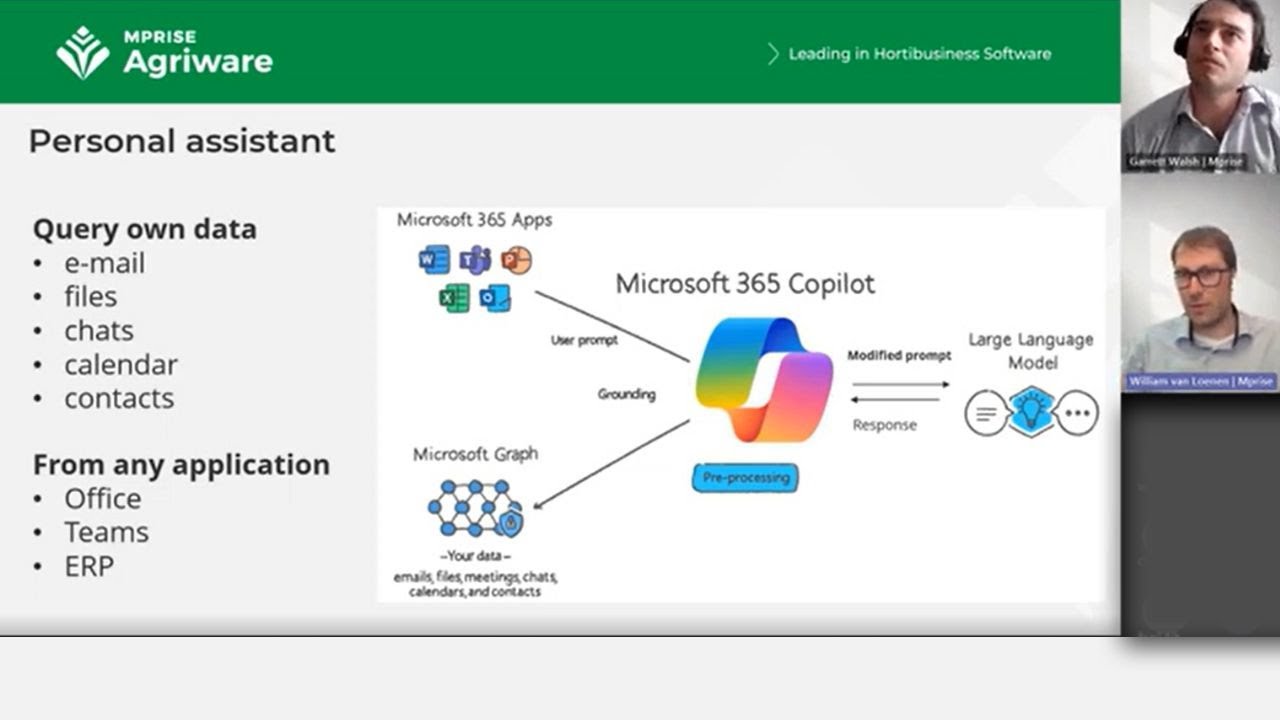Click the 'Personal assistant' slide title
Image resolution: width=1280 pixels, height=720 pixels.
182,141
